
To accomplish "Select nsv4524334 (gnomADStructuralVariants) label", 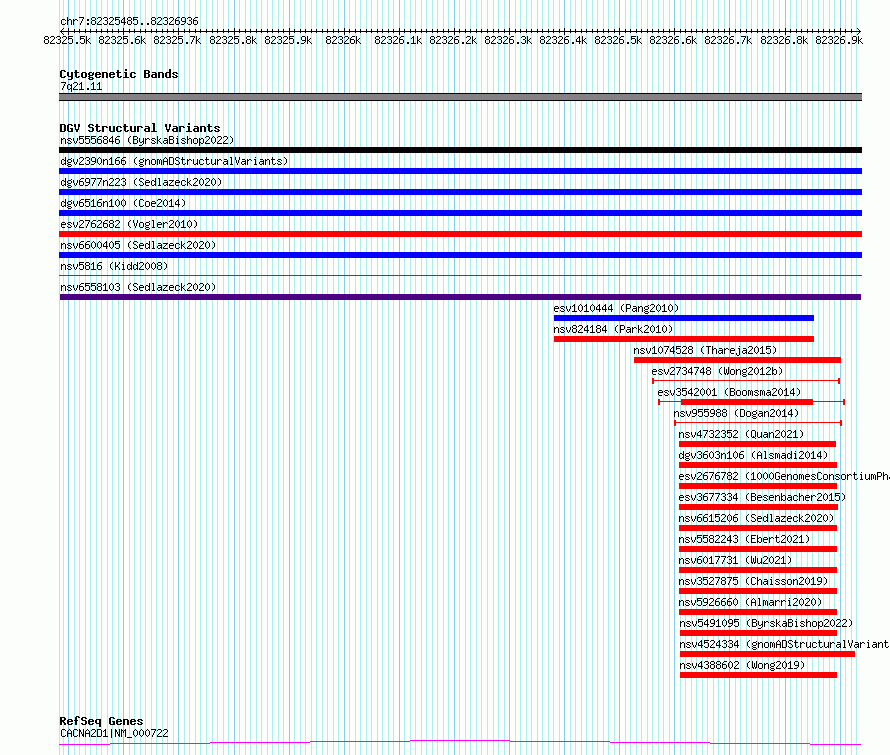I will click(x=784, y=644).
